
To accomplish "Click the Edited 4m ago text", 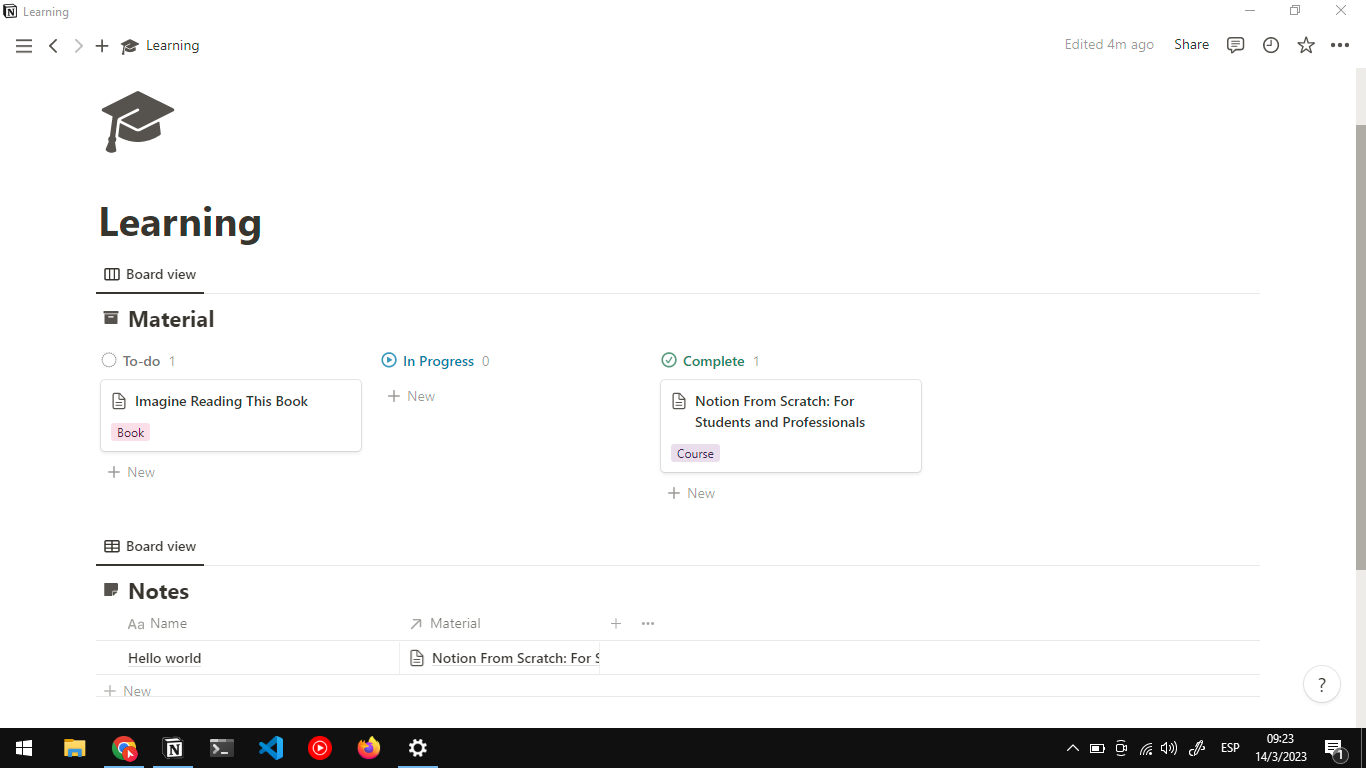I will [x=1109, y=45].
